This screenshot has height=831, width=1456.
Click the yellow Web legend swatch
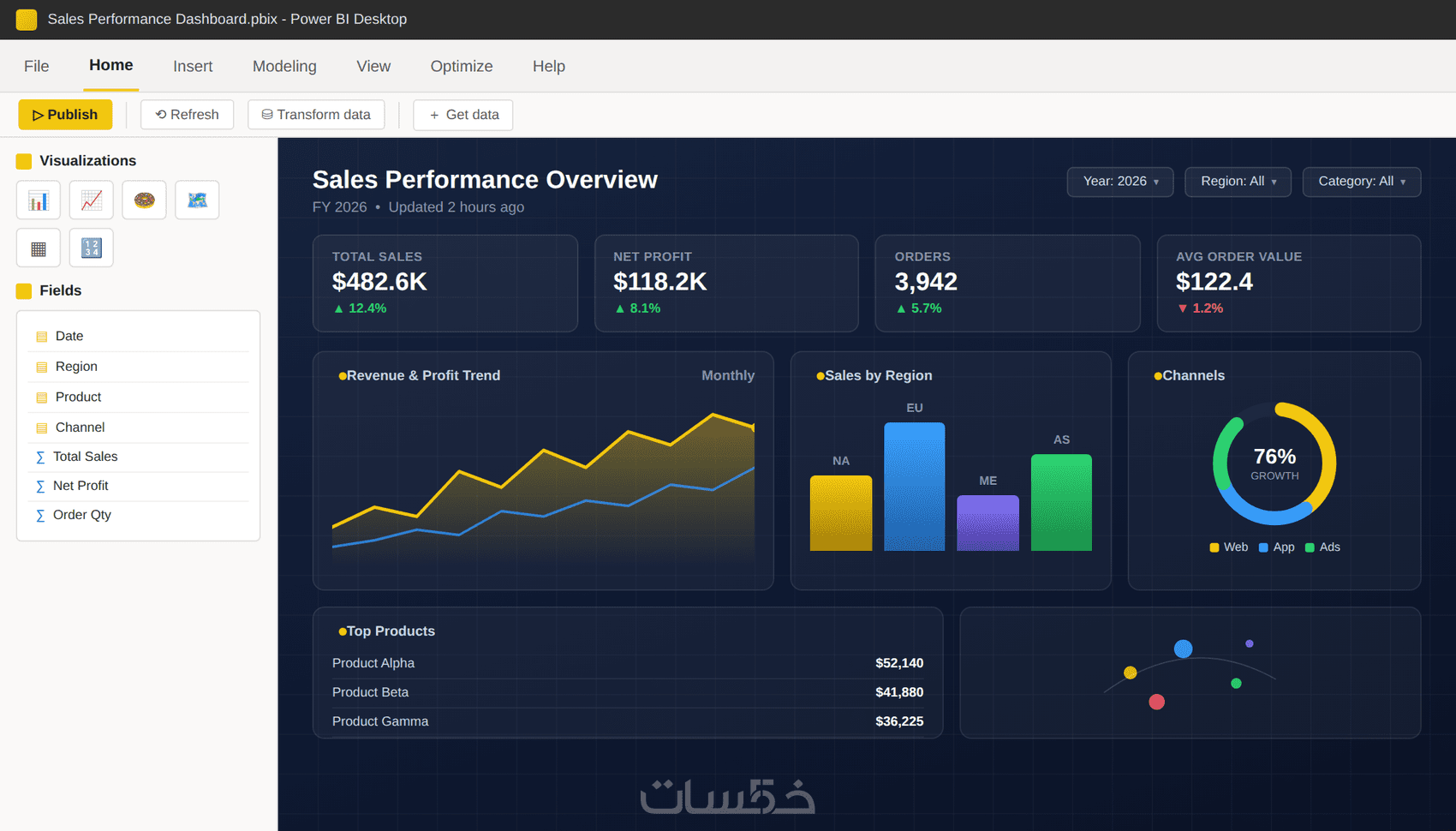point(1214,547)
